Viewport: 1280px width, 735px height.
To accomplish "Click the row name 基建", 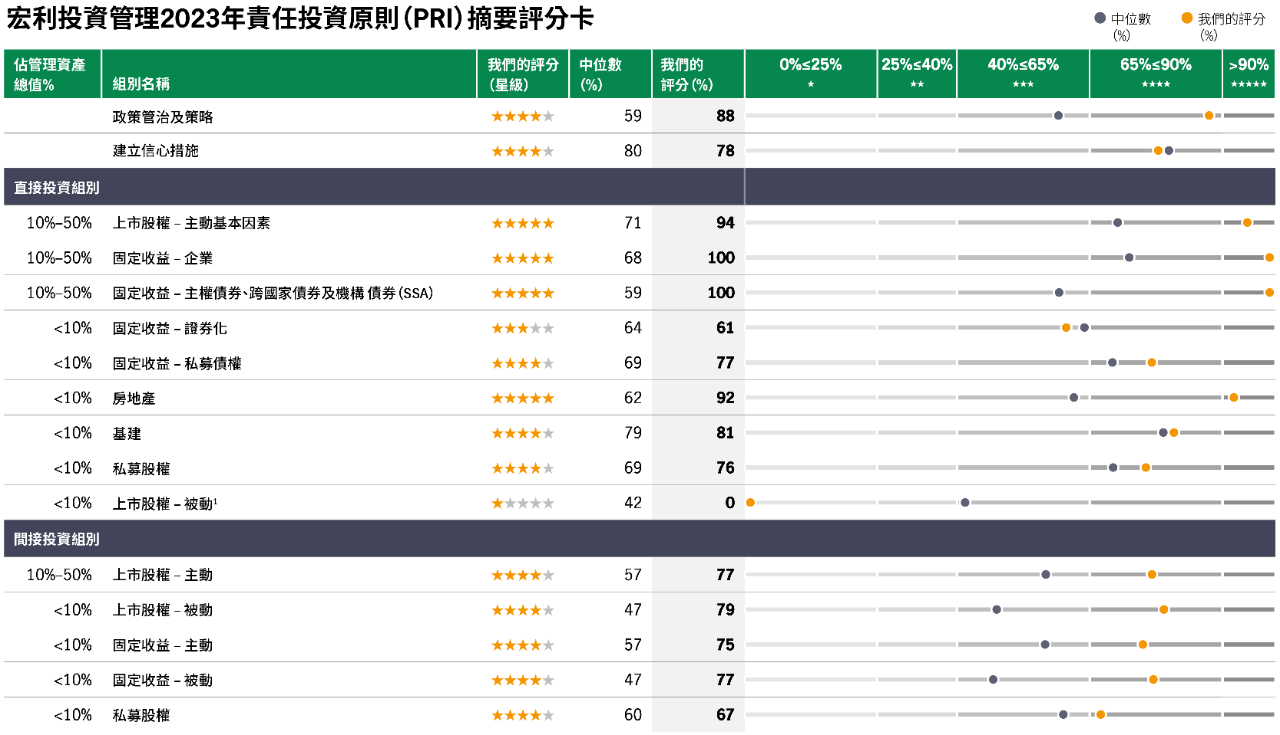I will [x=127, y=433].
